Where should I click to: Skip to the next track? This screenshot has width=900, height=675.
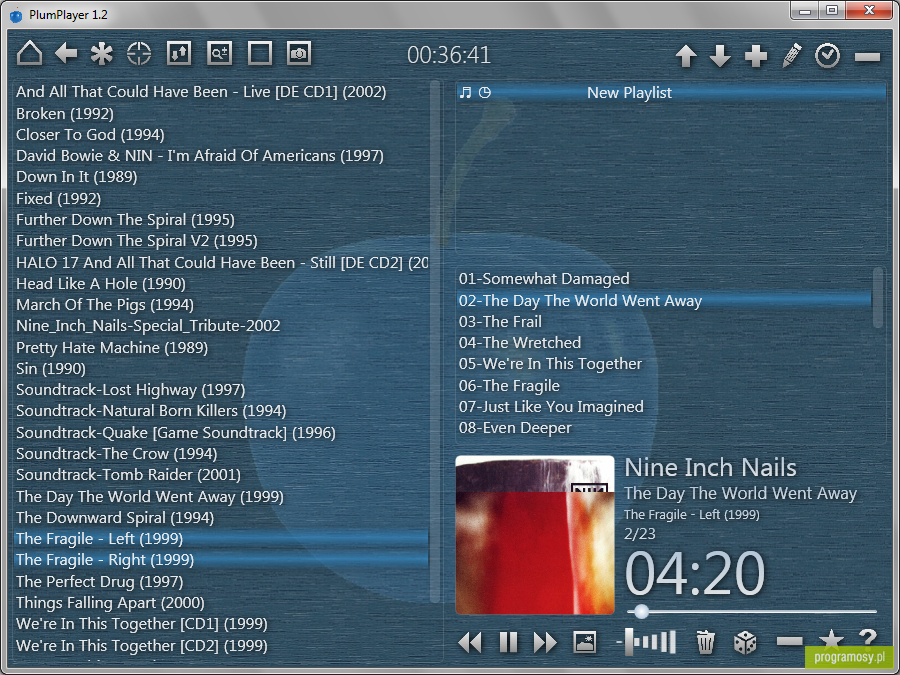pyautogui.click(x=545, y=642)
